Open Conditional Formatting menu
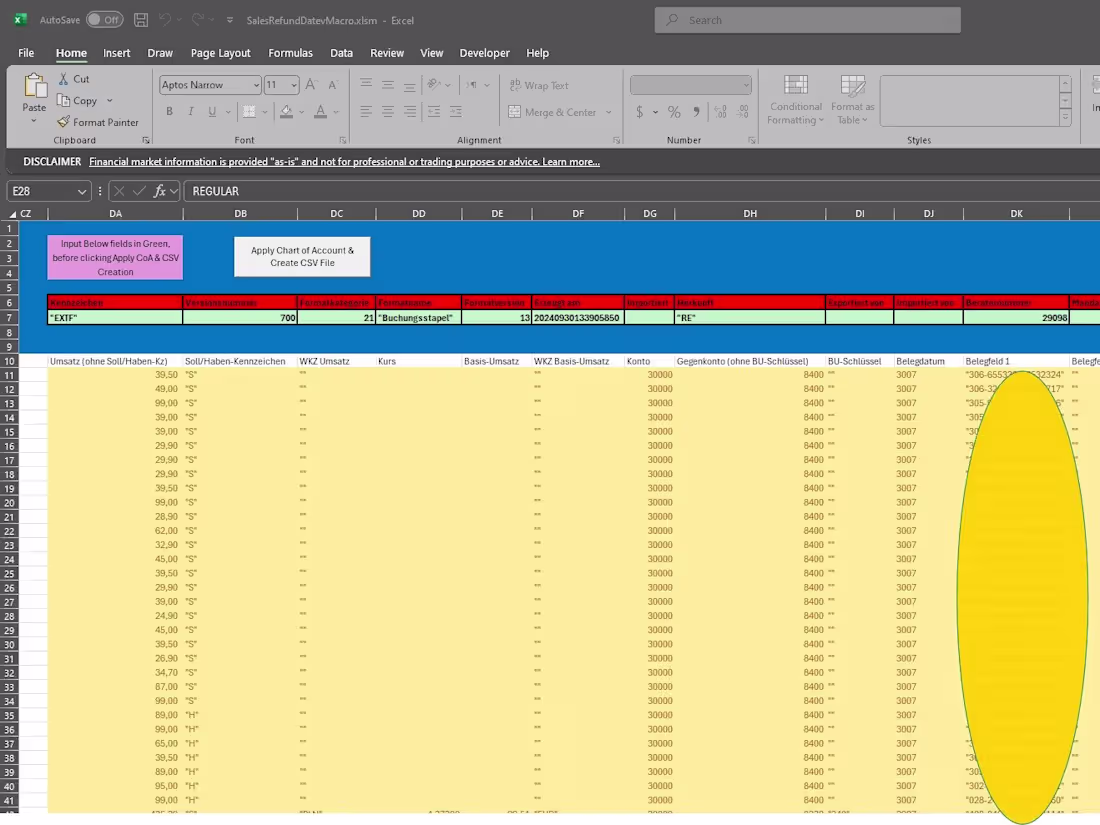The image size is (1100, 825). 796,100
